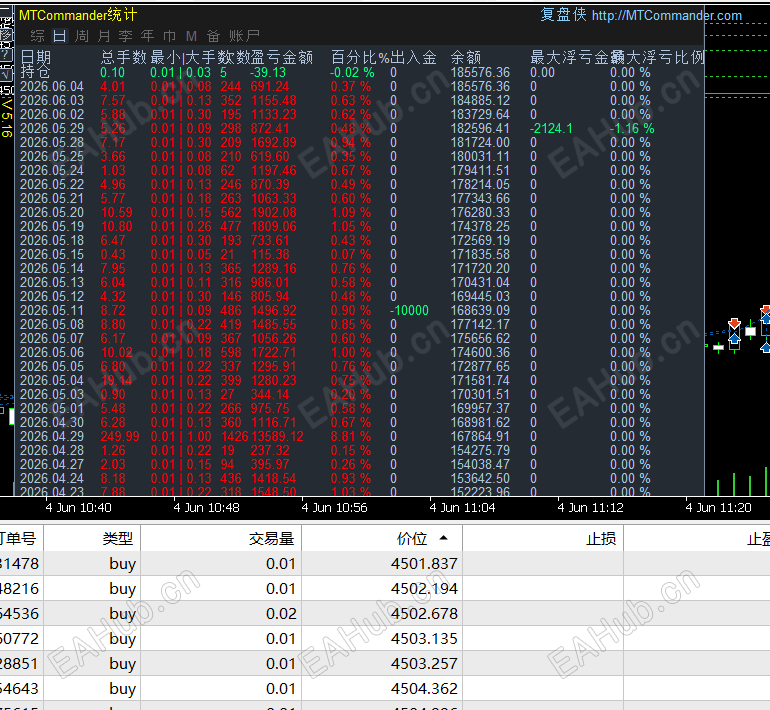Switch to the 账户 account tab
770x710 pixels.
pyautogui.click(x=244, y=36)
